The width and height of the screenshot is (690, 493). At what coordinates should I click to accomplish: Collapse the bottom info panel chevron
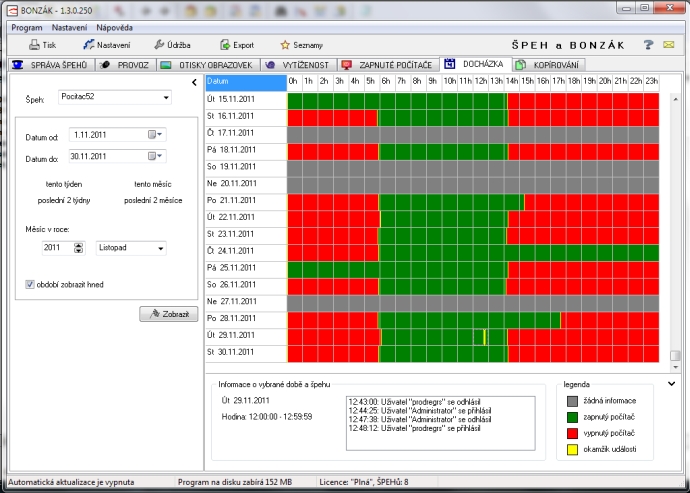[672, 384]
